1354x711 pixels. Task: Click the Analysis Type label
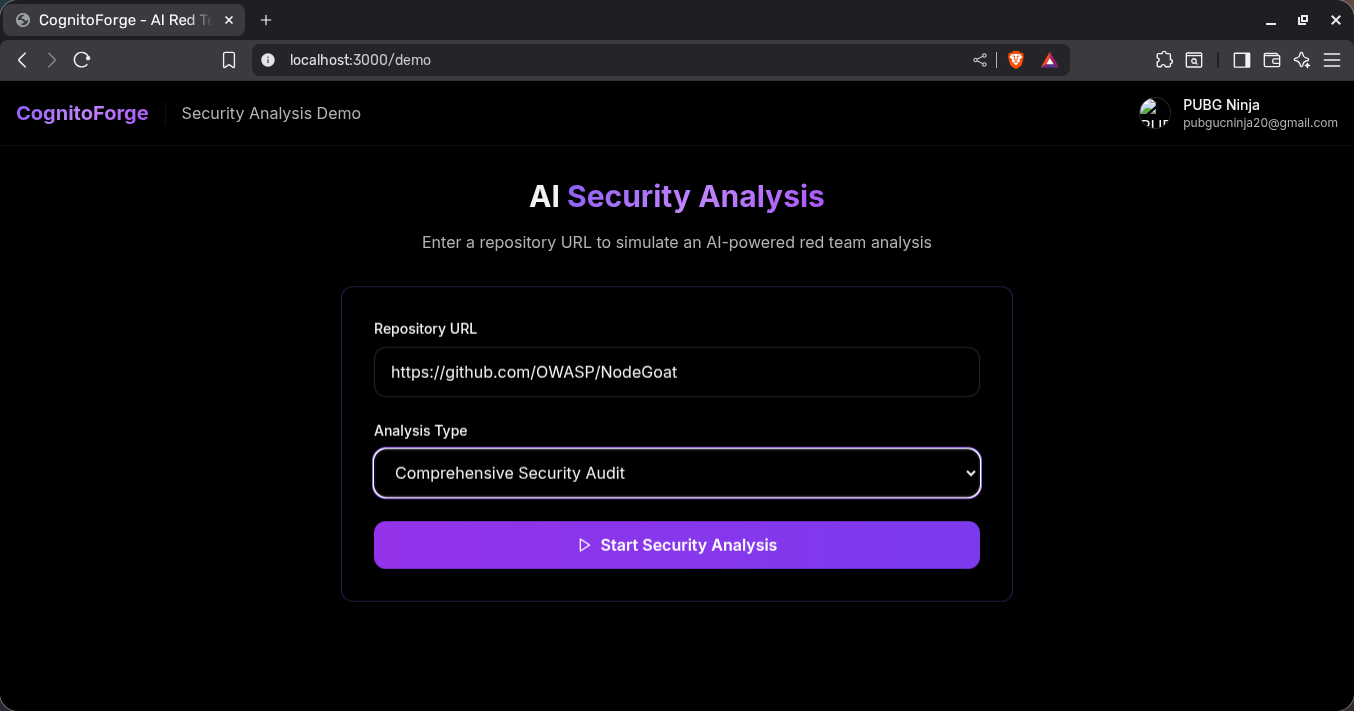tap(420, 431)
